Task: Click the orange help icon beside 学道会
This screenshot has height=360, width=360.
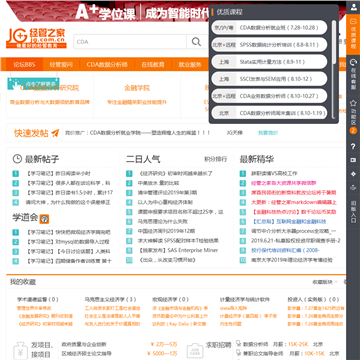Action: [x=44, y=219]
